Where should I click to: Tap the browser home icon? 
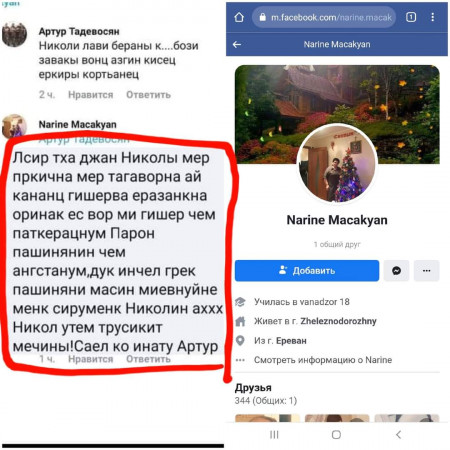(x=239, y=17)
